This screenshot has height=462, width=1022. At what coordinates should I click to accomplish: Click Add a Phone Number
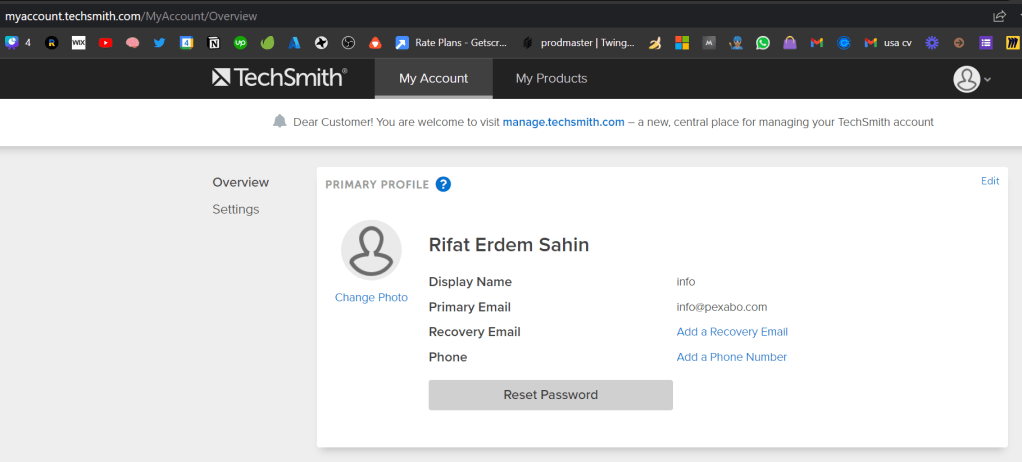click(x=731, y=357)
